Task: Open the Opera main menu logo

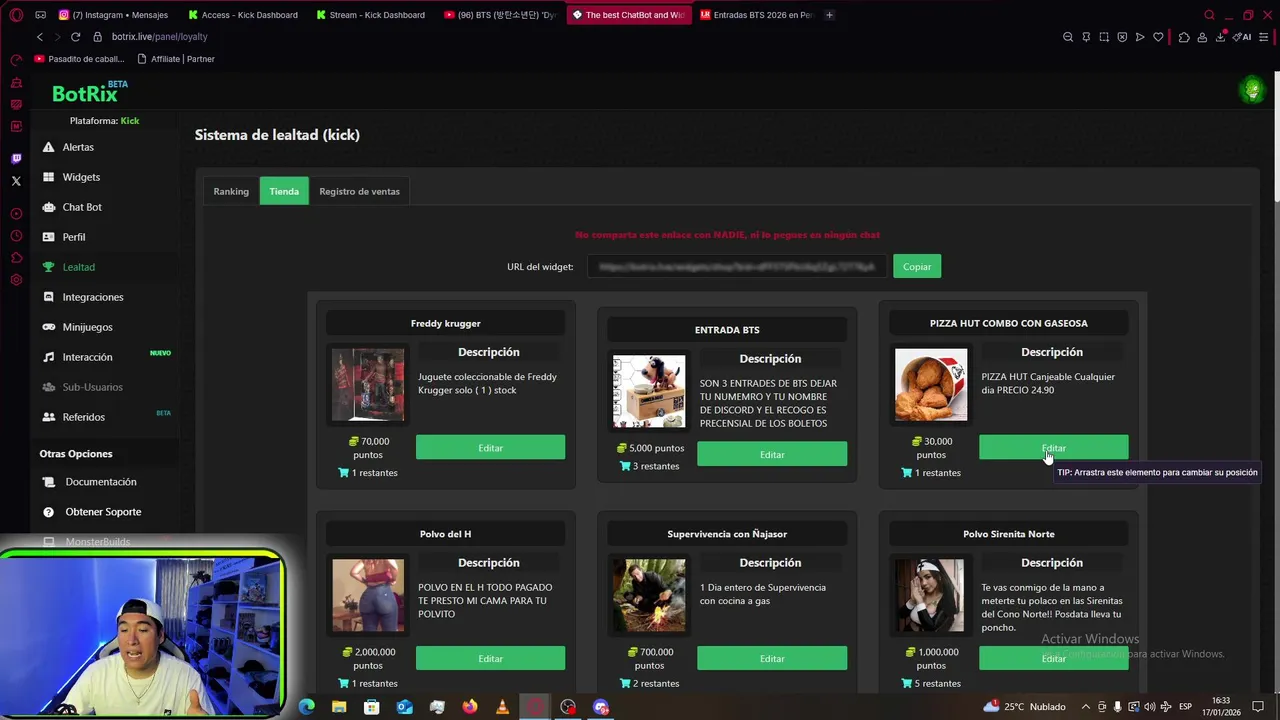Action: (16, 15)
